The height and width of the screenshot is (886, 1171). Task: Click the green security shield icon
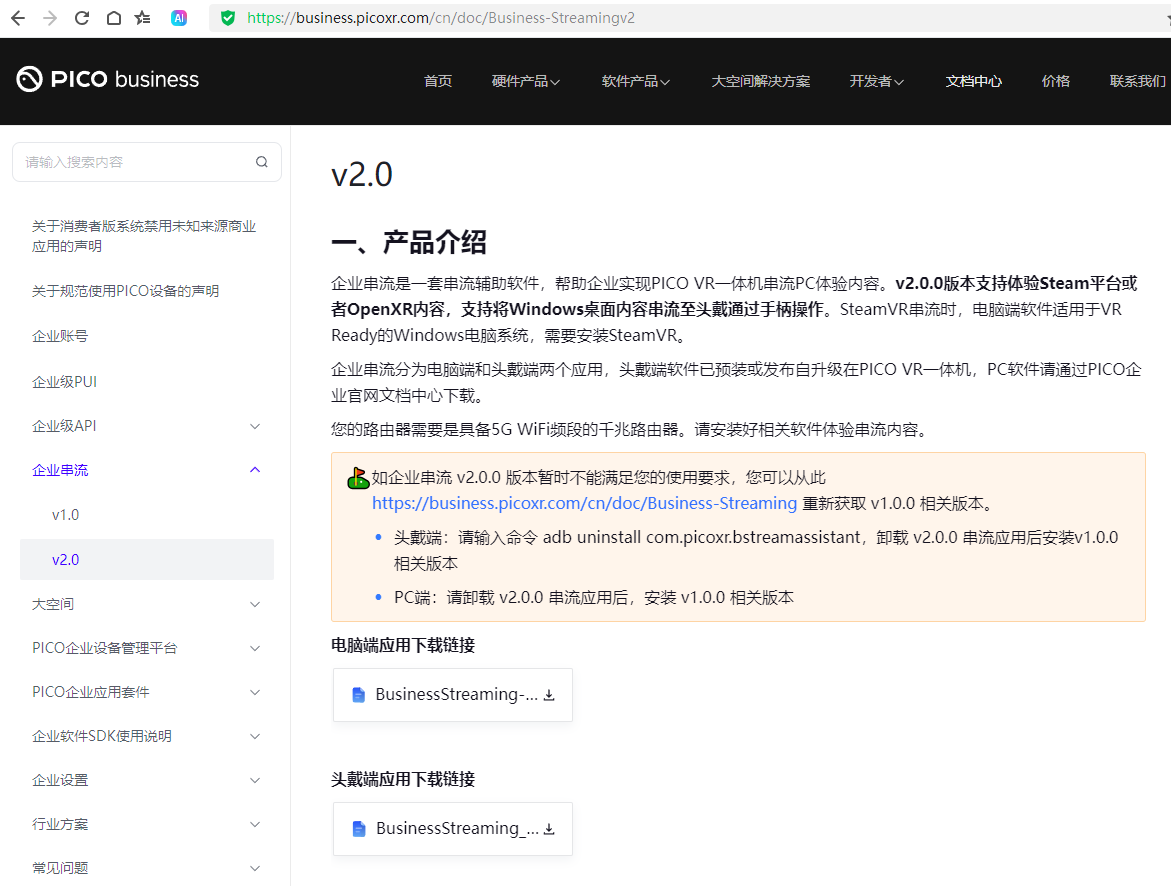pos(228,18)
